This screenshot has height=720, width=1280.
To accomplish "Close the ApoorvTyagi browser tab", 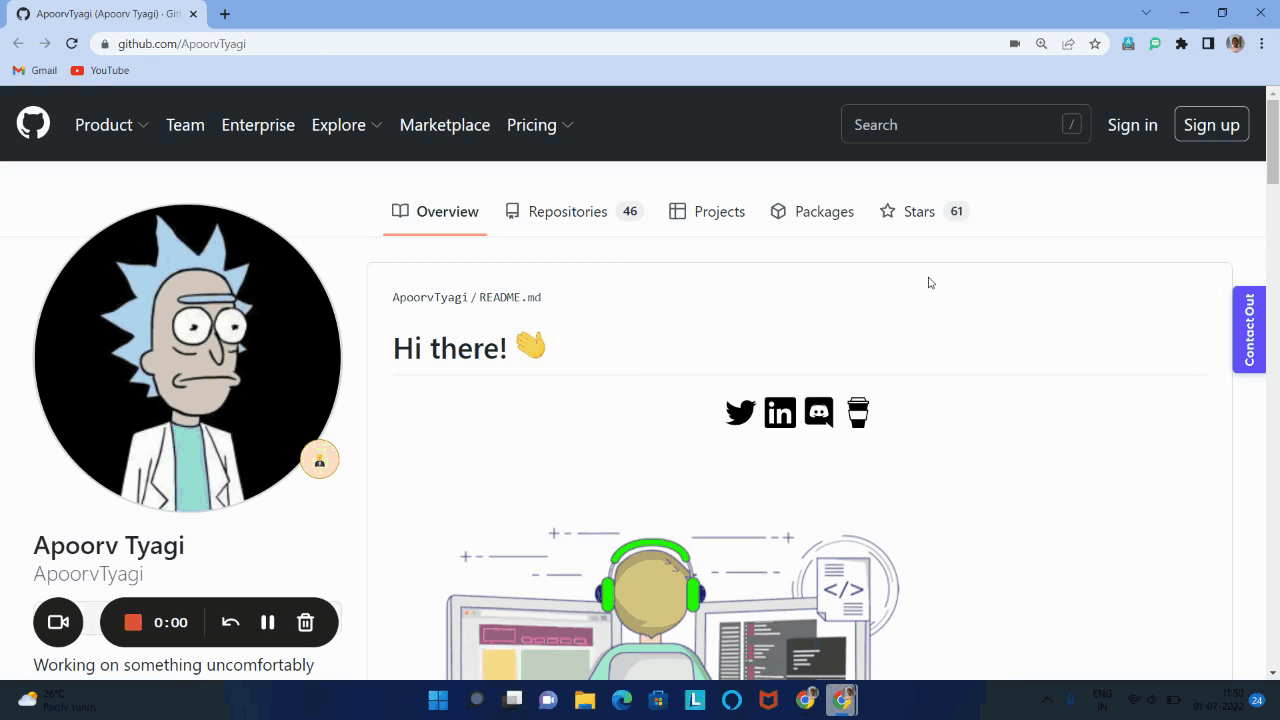I will tap(193, 14).
